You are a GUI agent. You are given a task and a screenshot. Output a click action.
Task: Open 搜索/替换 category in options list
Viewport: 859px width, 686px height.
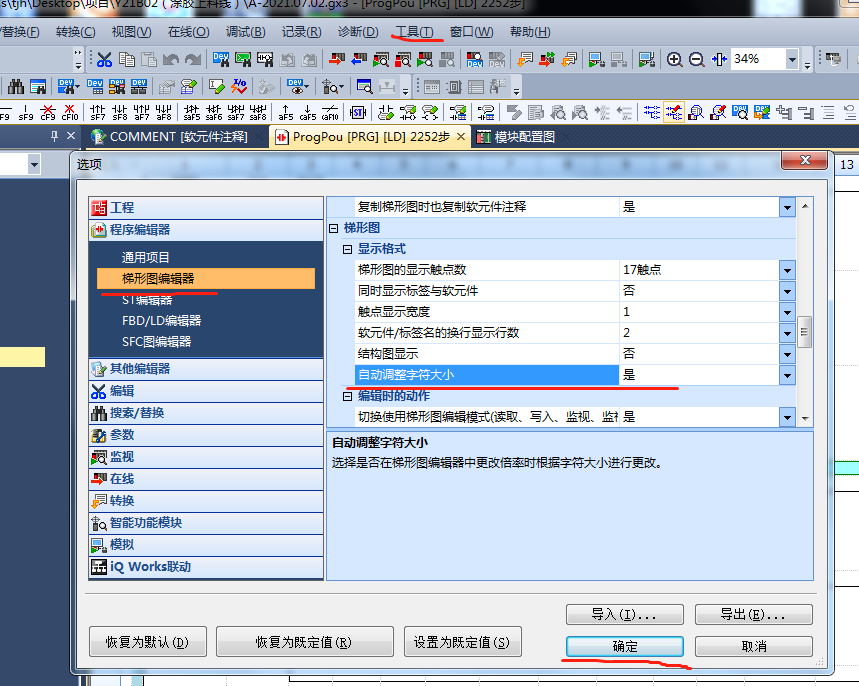tap(137, 413)
